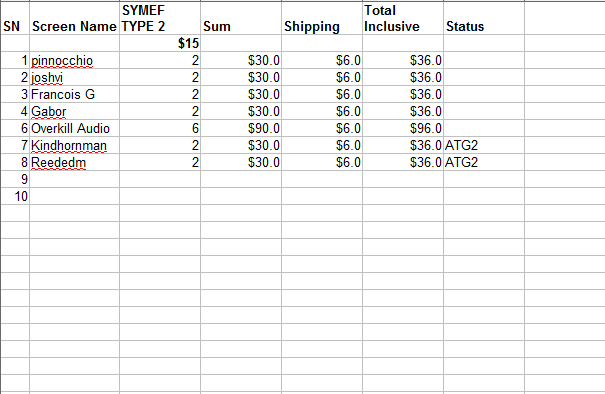This screenshot has width=605, height=394.
Task: Select the Kindhornman name cell
Action: pos(74,145)
